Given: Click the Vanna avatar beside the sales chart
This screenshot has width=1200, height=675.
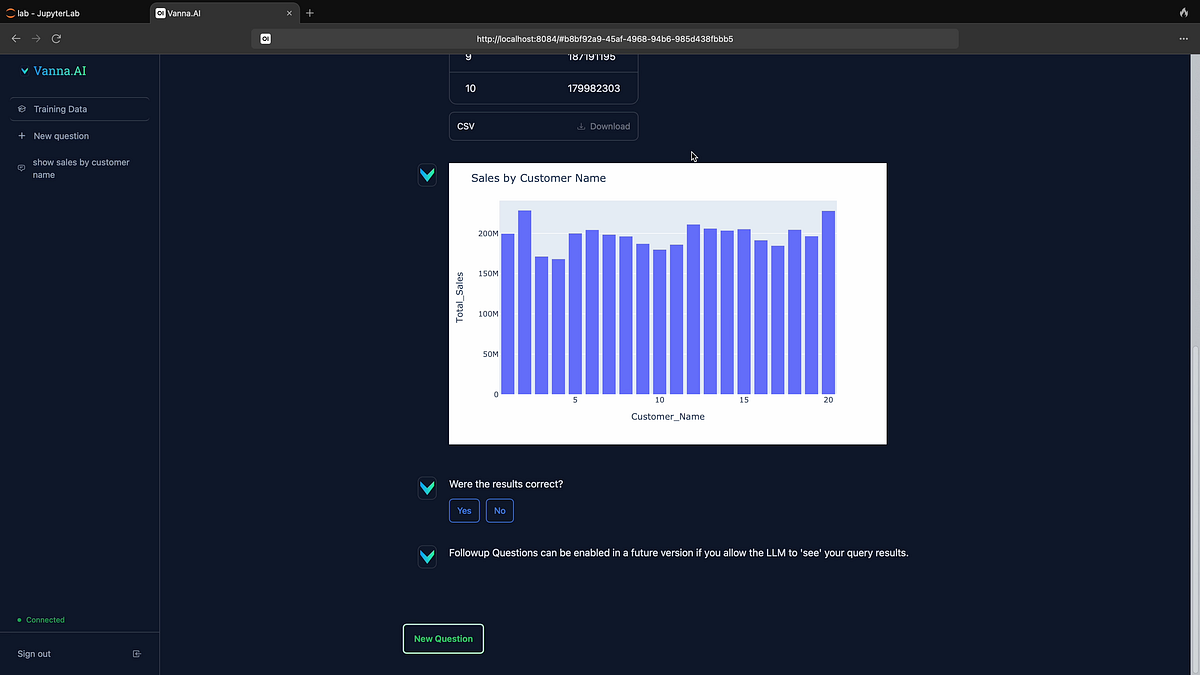Looking at the screenshot, I should point(427,174).
